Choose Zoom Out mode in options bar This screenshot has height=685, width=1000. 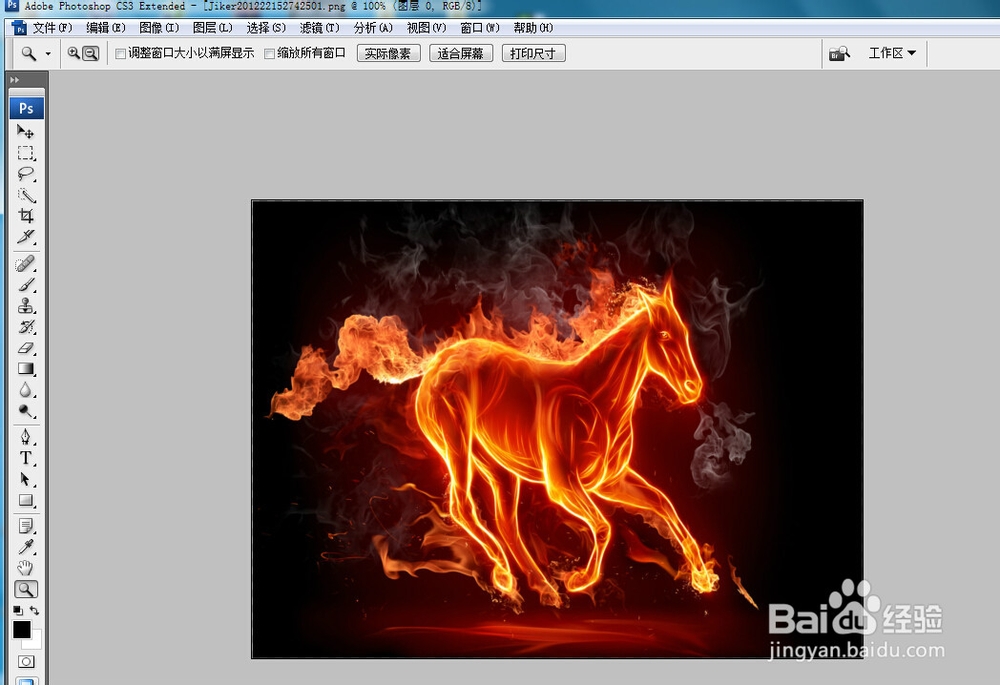coord(91,54)
